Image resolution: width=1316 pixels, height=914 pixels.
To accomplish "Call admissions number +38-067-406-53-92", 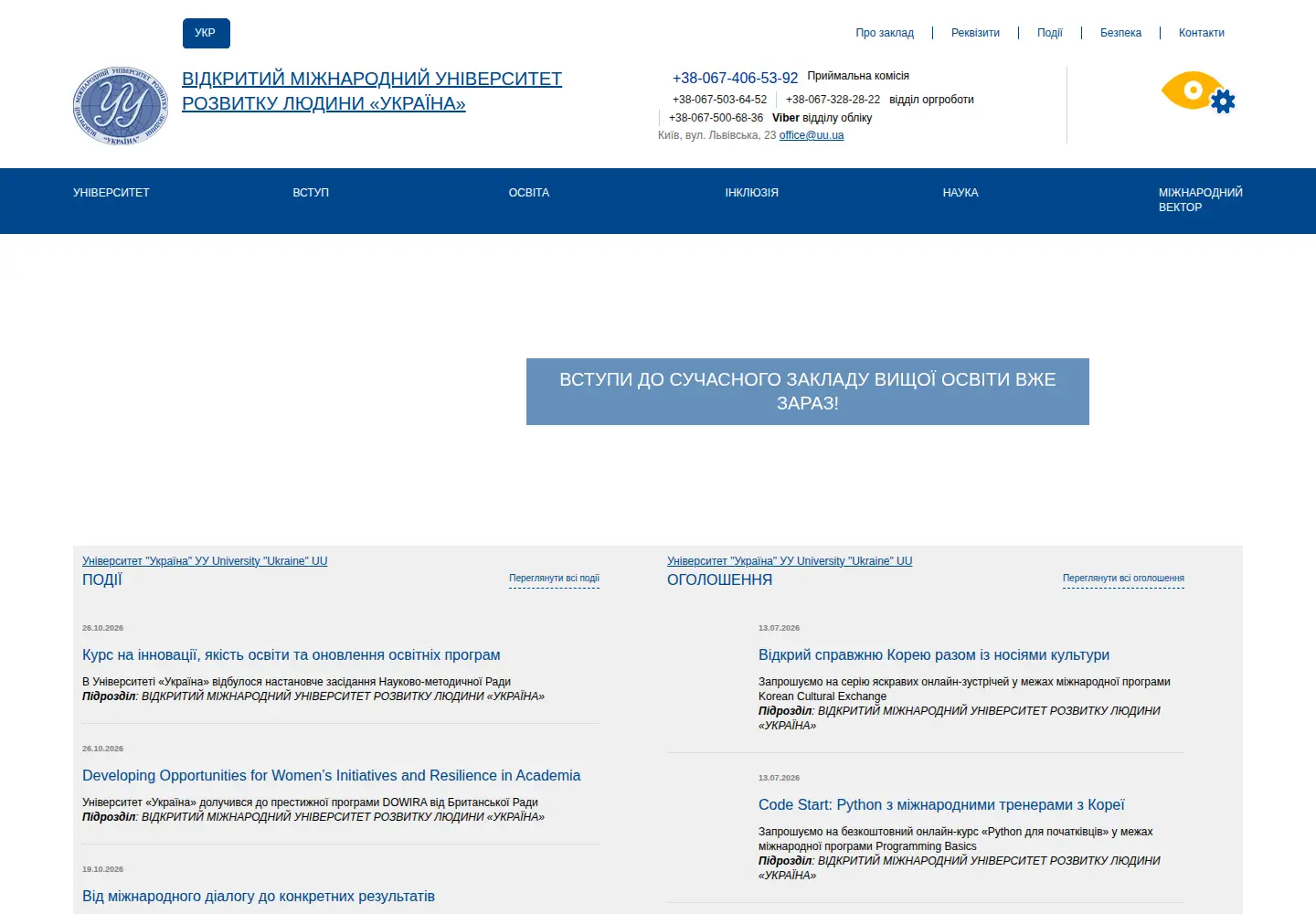I will click(x=735, y=79).
